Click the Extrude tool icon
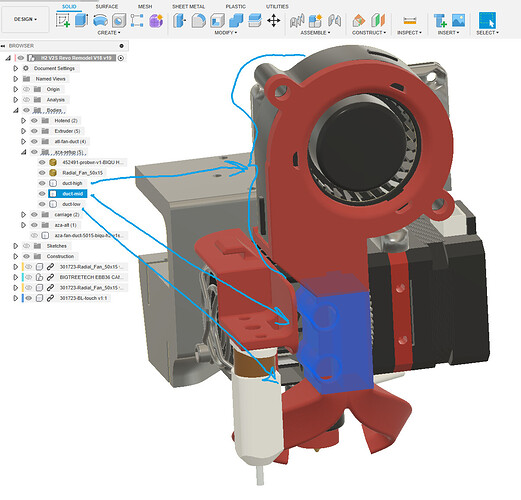 (81, 20)
